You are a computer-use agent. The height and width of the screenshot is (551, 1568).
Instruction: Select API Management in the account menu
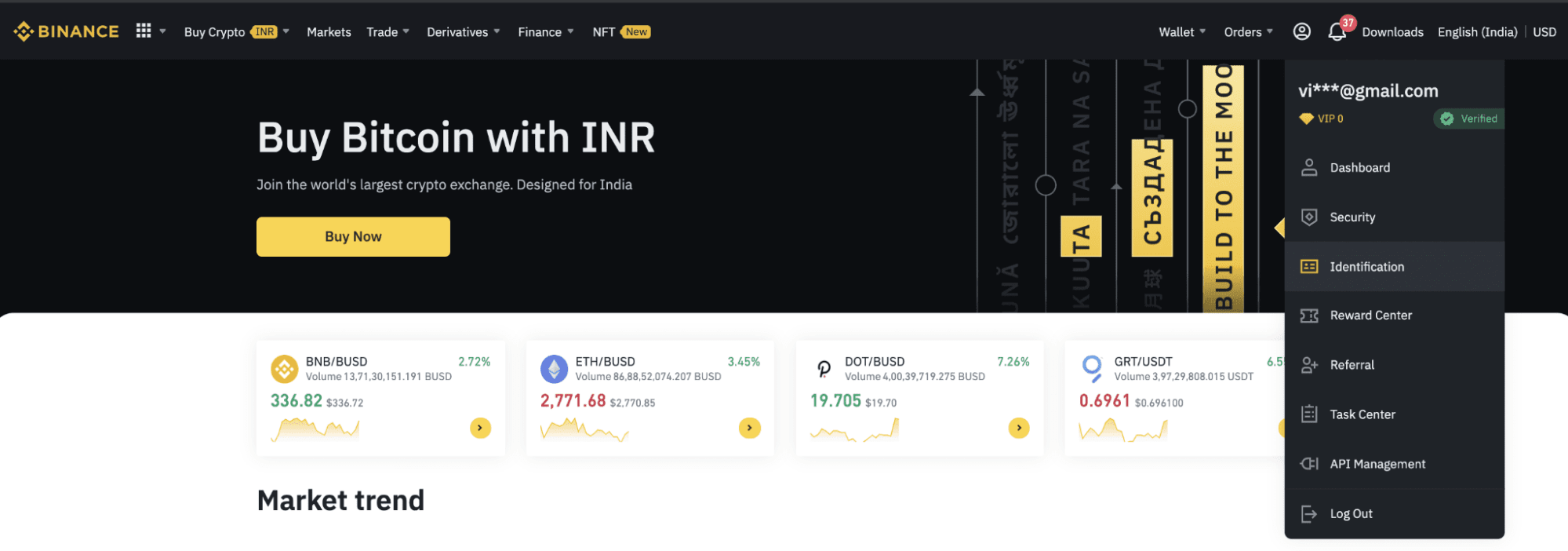pyautogui.click(x=1394, y=464)
